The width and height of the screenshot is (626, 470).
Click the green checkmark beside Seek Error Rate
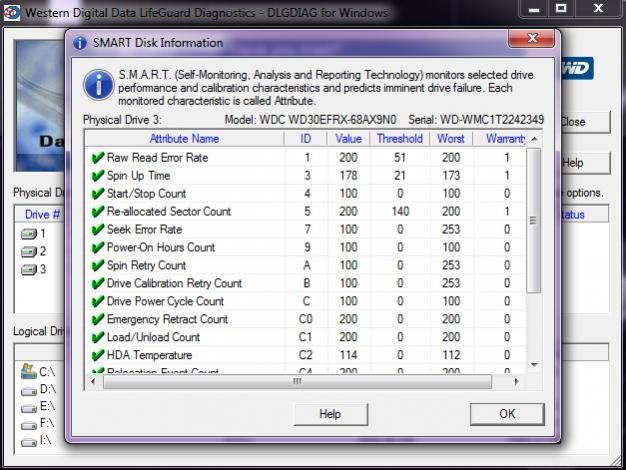point(98,230)
